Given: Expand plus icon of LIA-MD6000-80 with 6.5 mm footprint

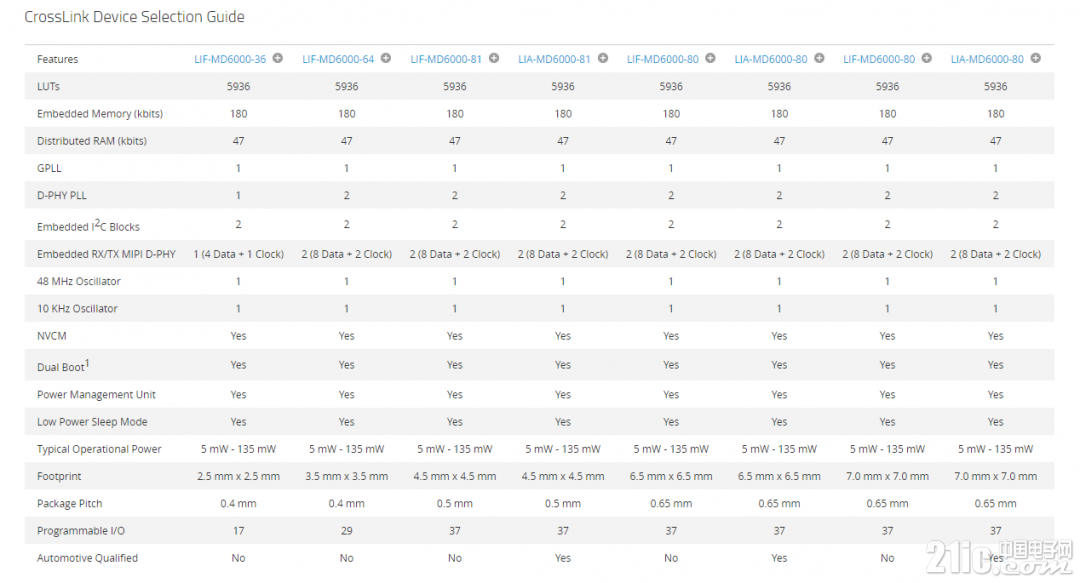Looking at the screenshot, I should [819, 59].
